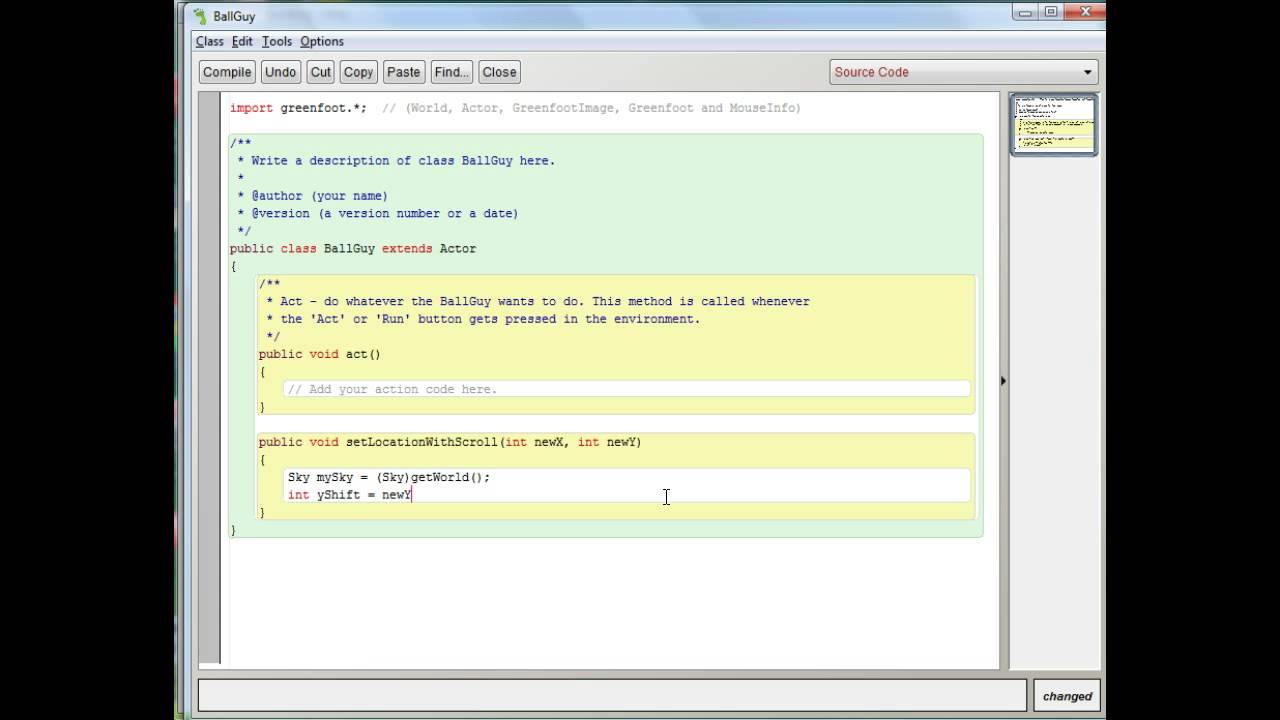This screenshot has height=720, width=1280.
Task: Click the Copy button
Action: coord(358,72)
